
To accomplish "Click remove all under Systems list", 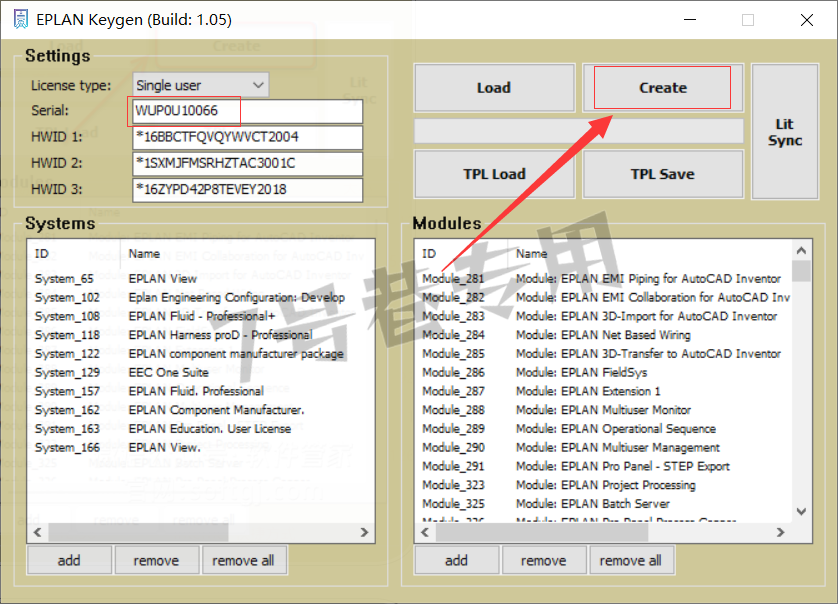I will pyautogui.click(x=244, y=560).
